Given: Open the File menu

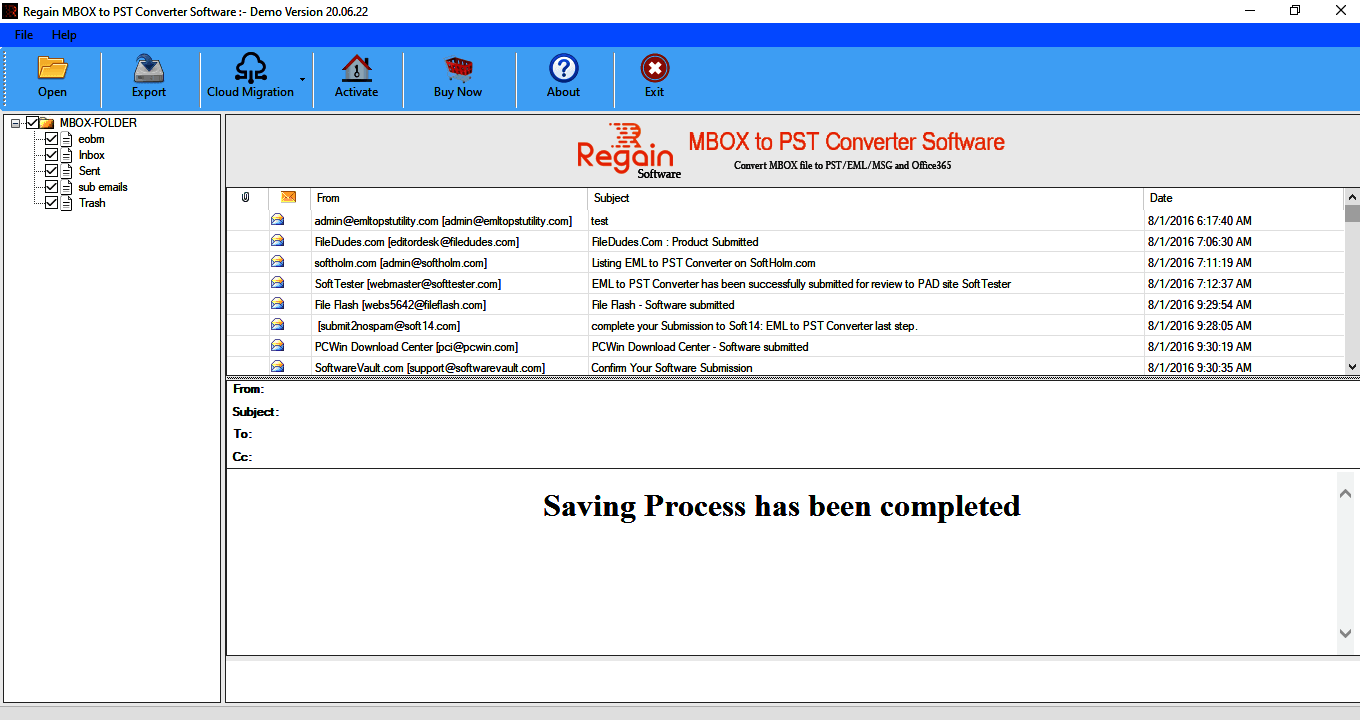Looking at the screenshot, I should click(x=24, y=35).
